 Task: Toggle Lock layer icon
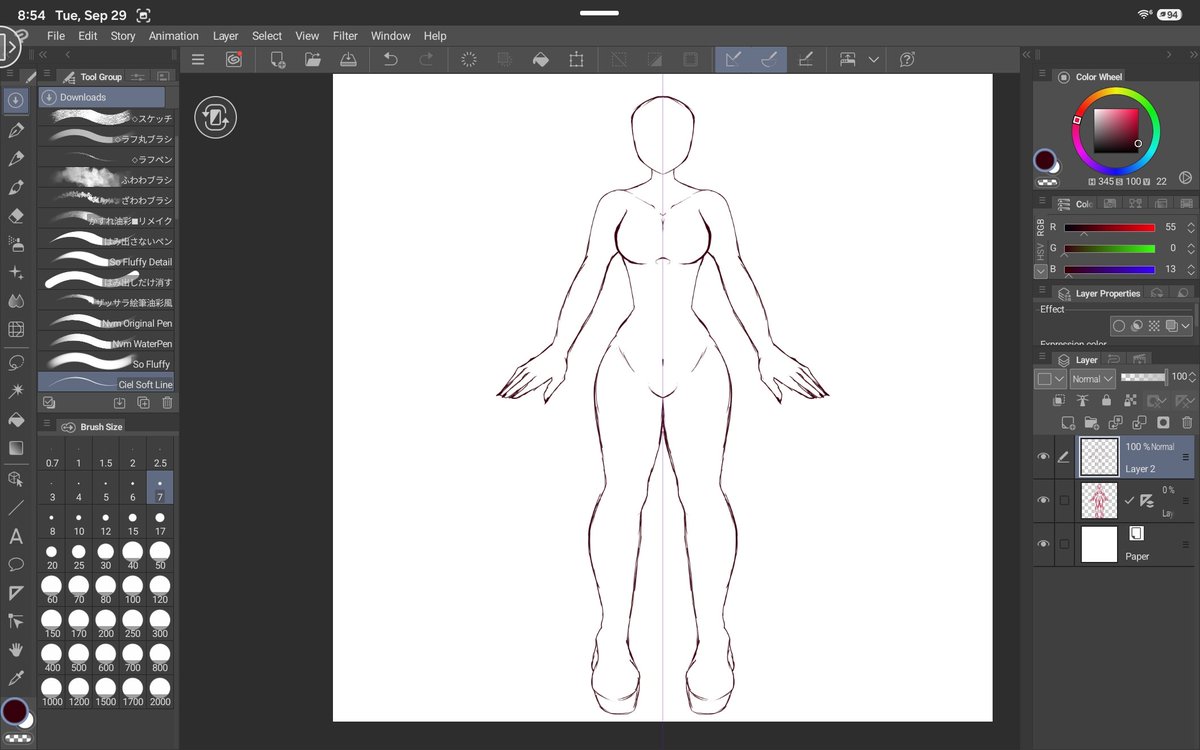point(1107,400)
